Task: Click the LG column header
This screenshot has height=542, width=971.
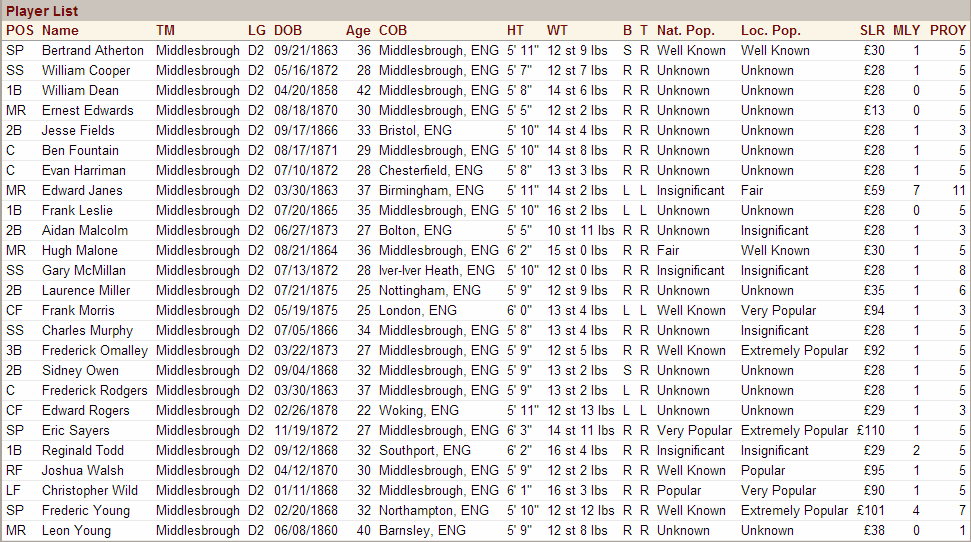Action: 256,30
